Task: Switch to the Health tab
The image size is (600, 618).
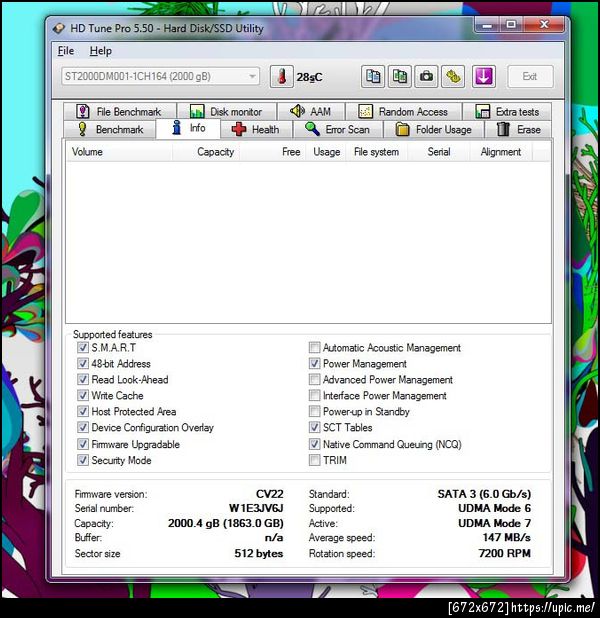Action: [256, 129]
